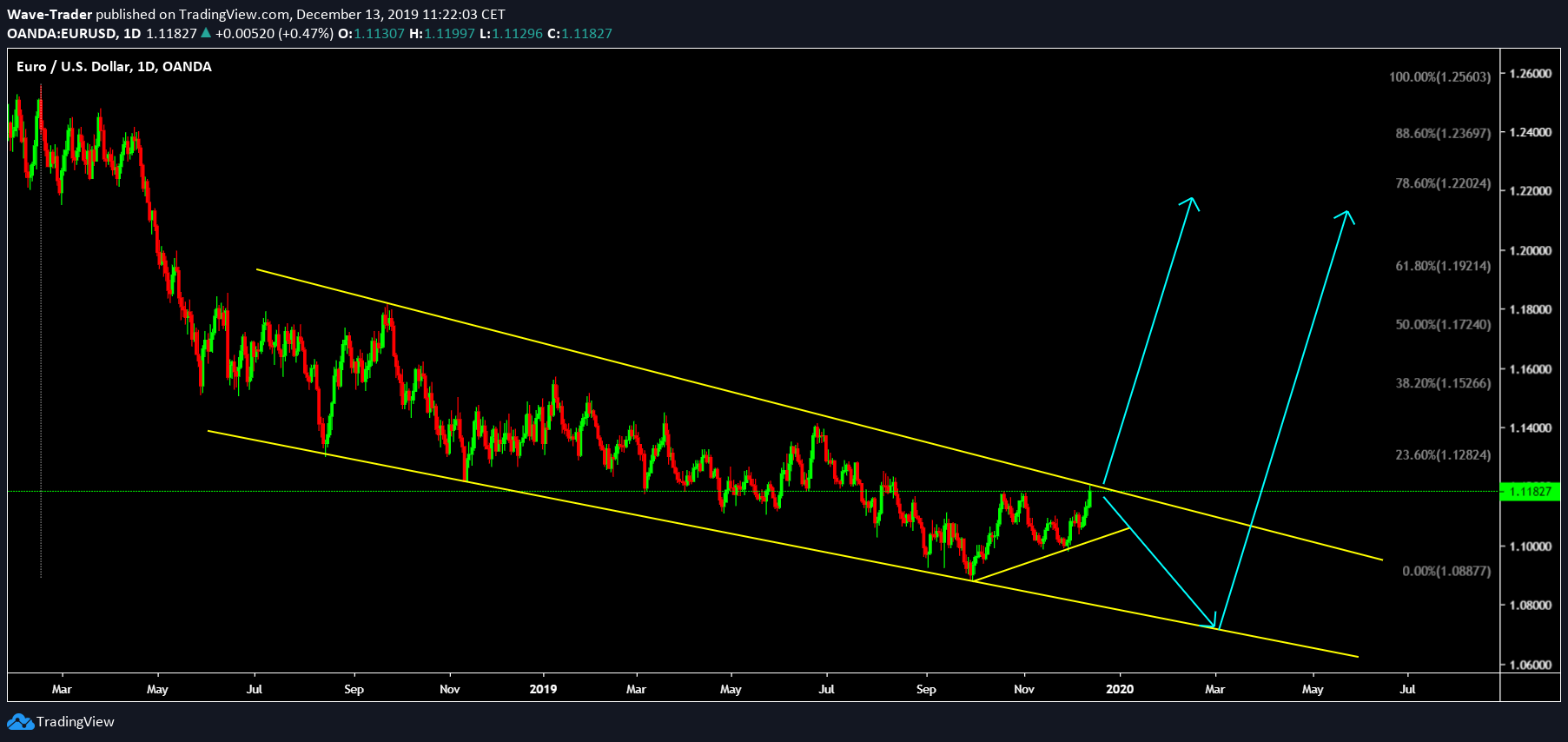Click the low value L:1.11296
The width and height of the screenshot is (1568, 742).
tap(512, 33)
